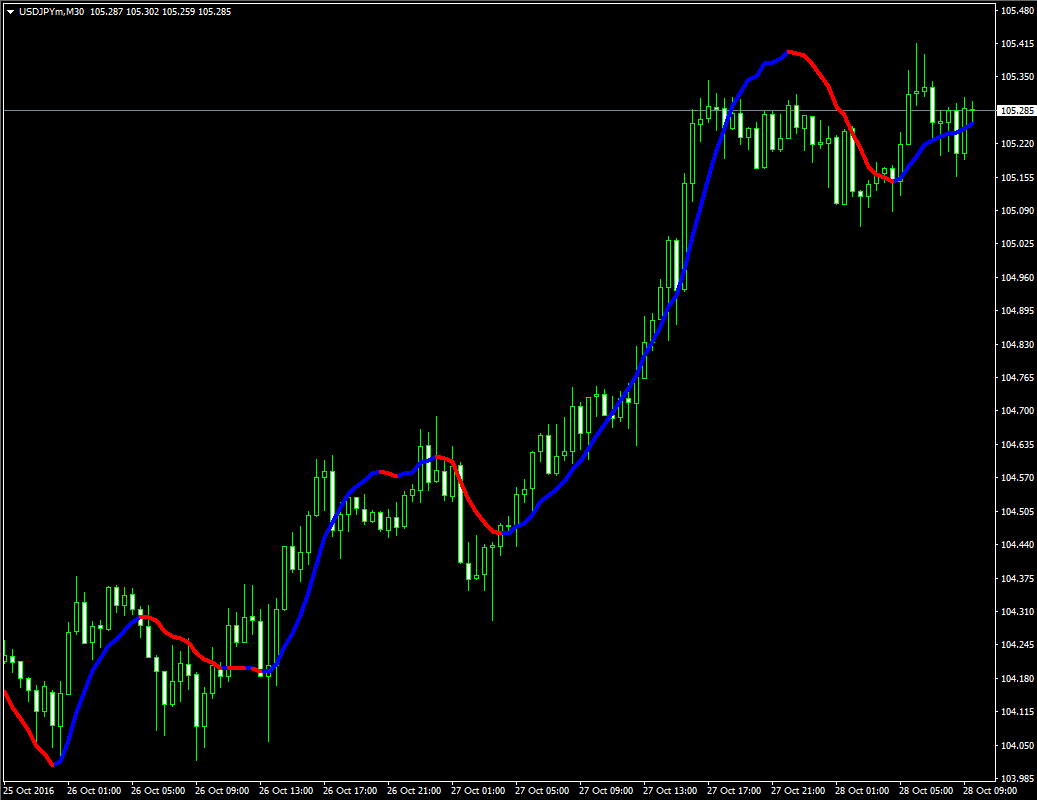Click the 104.115 price axis label
Screen dimensions: 1037x800
[1017, 711]
